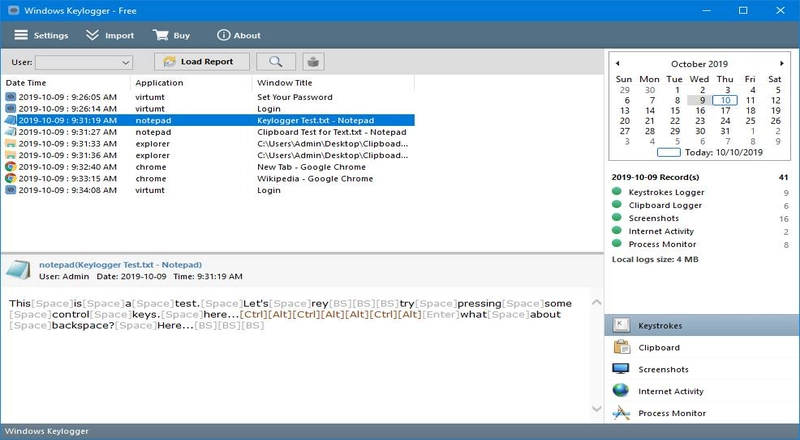
Task: Select 'Clipboard Test for Text.txt - Notepad' row
Action: pyautogui.click(x=208, y=132)
